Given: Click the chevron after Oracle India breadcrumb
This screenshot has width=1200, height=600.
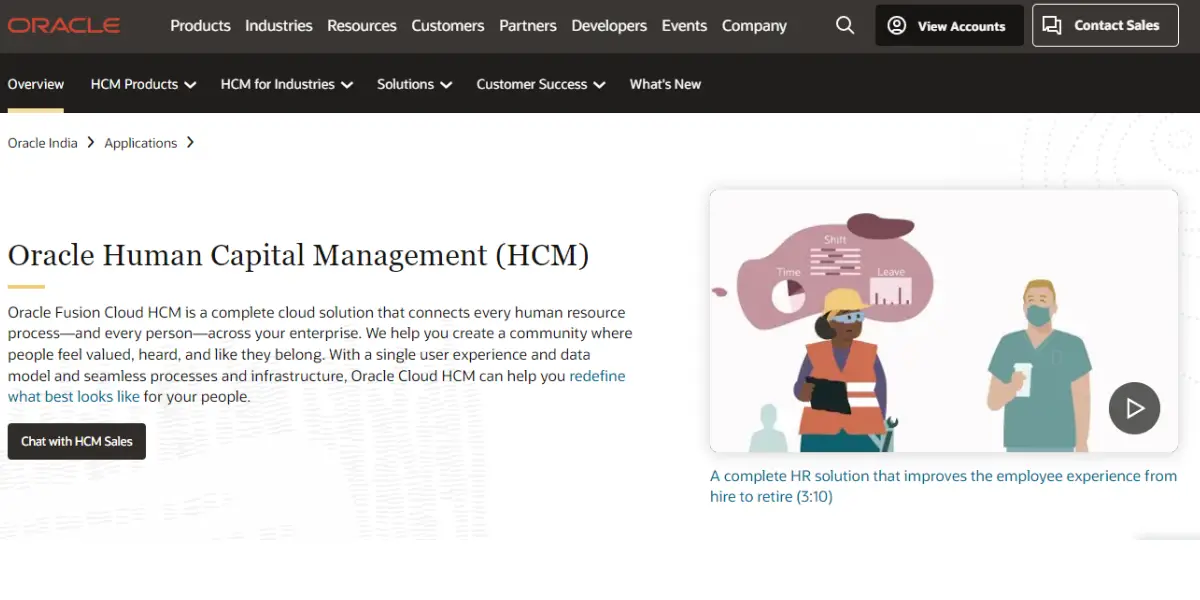Looking at the screenshot, I should click(91, 143).
